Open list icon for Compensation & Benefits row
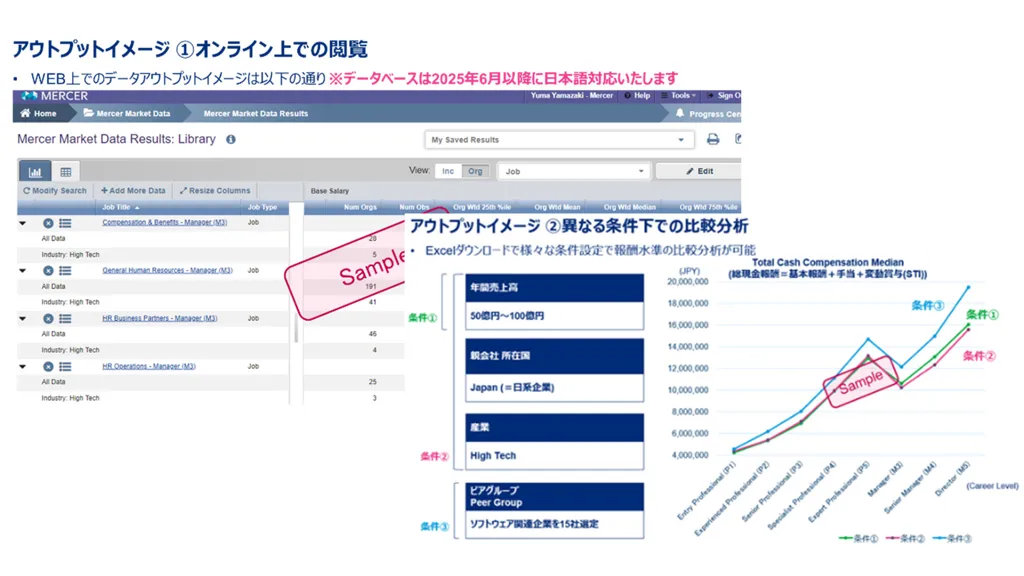The image size is (1024, 576). (x=65, y=223)
